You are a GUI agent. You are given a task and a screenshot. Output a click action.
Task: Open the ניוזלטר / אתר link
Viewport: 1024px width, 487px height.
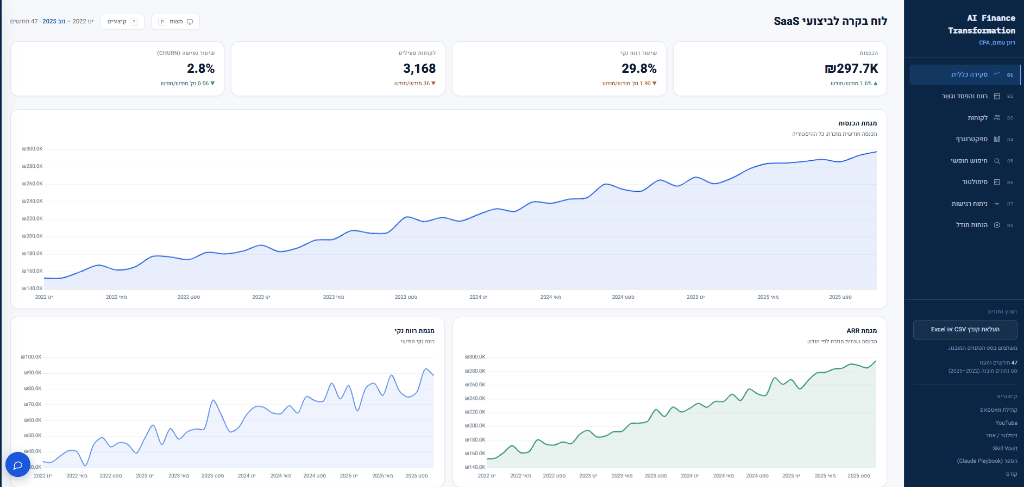(x=1002, y=435)
